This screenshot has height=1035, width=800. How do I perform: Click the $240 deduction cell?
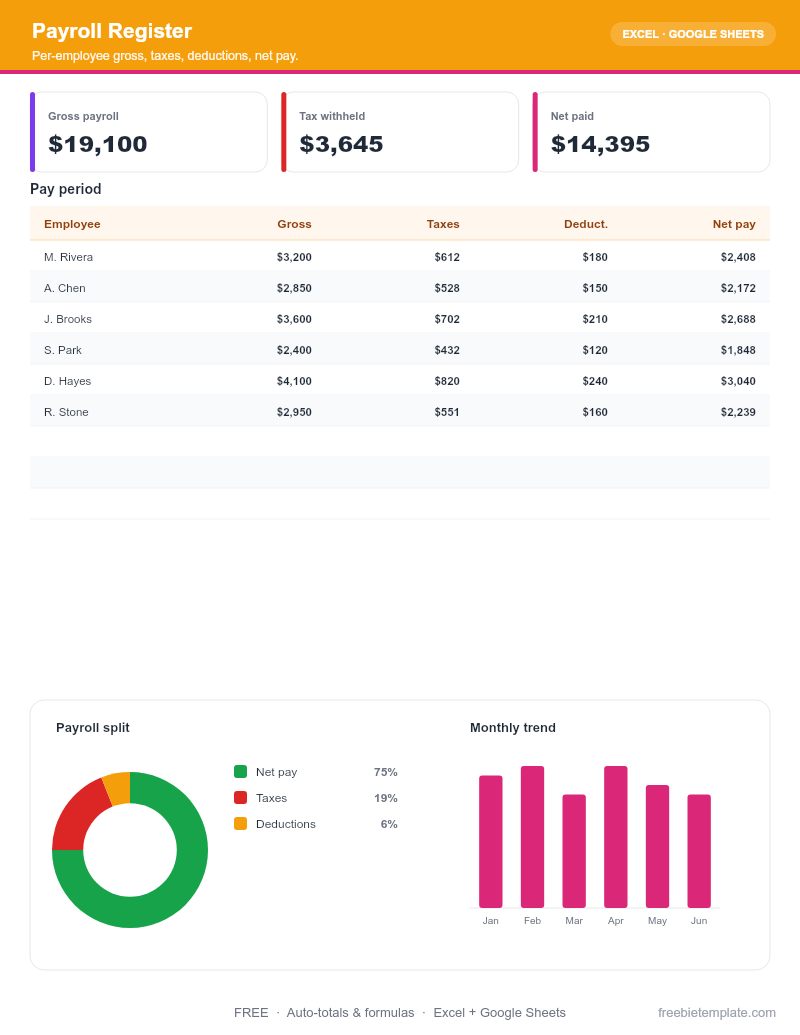click(x=595, y=381)
